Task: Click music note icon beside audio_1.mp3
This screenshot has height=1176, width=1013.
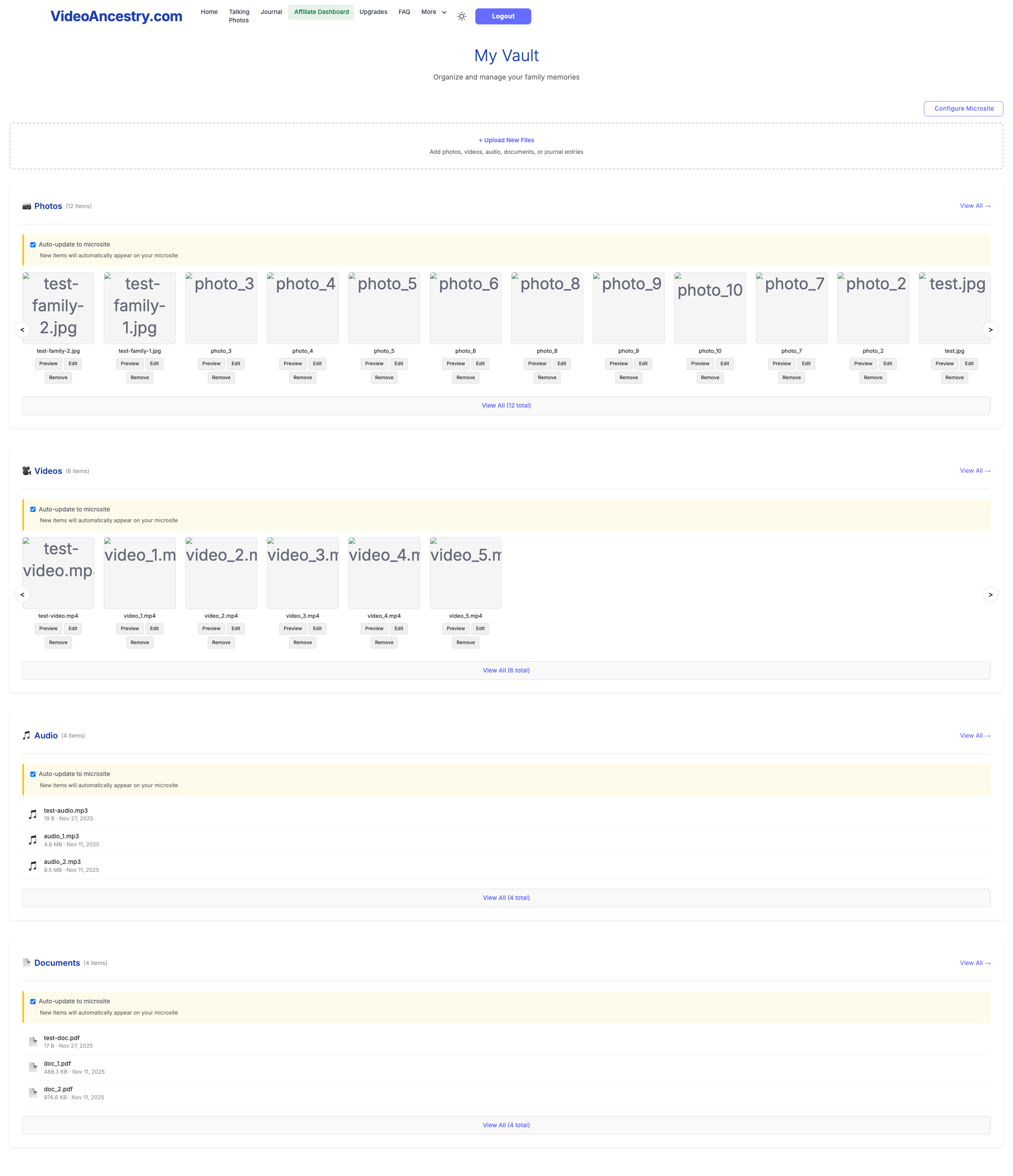Action: tap(33, 840)
